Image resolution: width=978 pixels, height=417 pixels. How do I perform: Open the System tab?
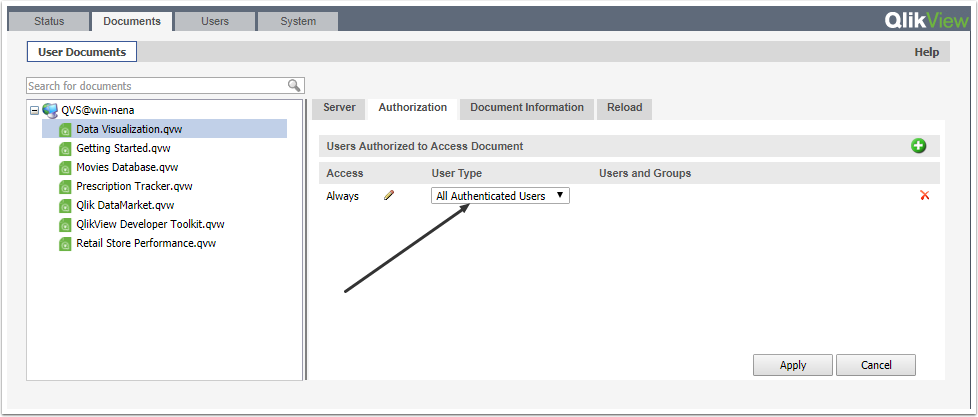click(298, 21)
